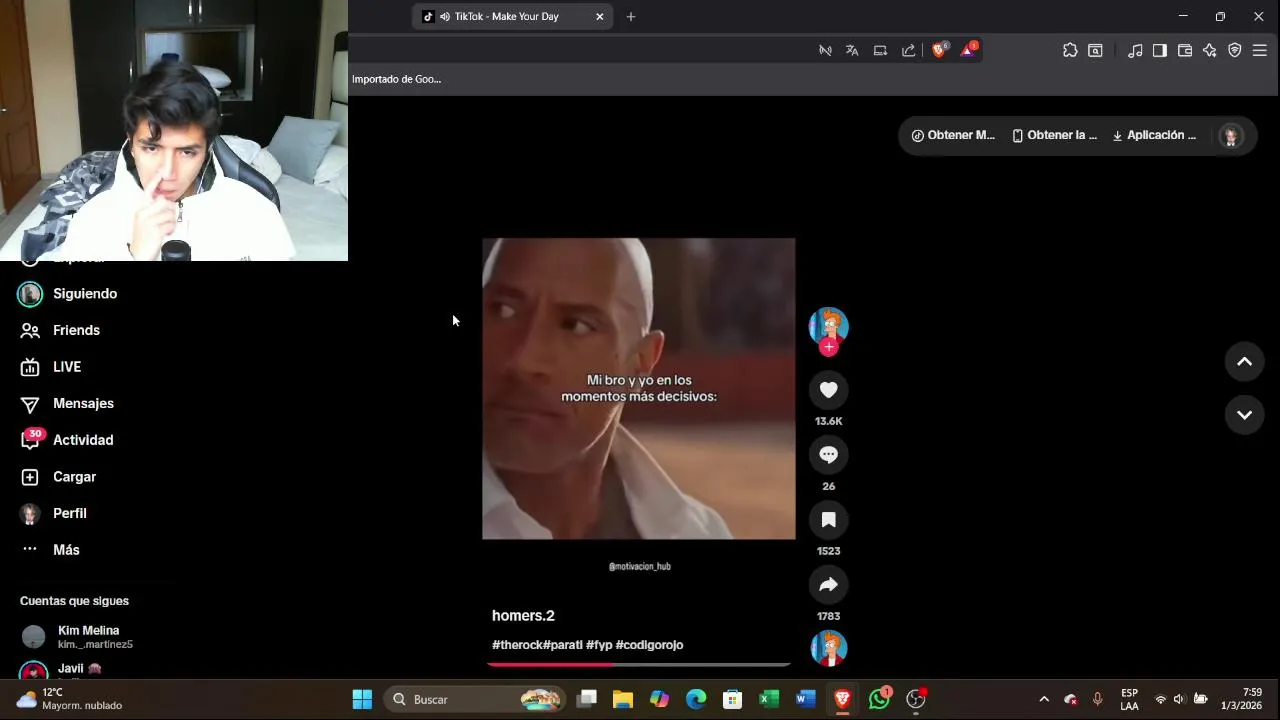Open the Importado de Goo... bookmarks folder

pyautogui.click(x=397, y=79)
